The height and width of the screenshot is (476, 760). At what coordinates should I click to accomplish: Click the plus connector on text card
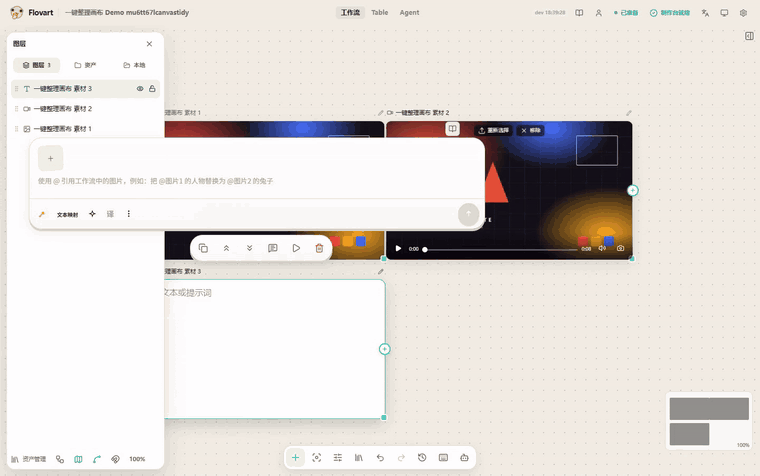[384, 349]
